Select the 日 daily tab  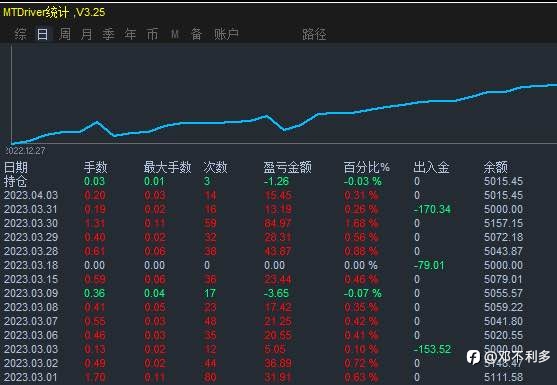pos(42,34)
